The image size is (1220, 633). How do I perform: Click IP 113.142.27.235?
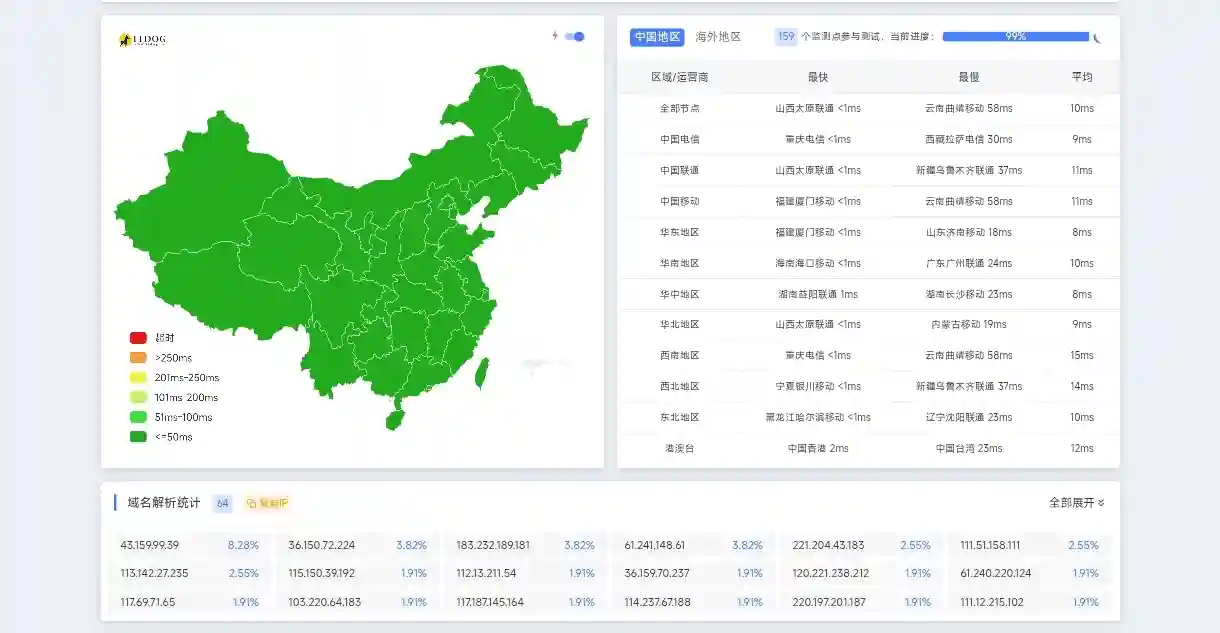click(x=154, y=573)
